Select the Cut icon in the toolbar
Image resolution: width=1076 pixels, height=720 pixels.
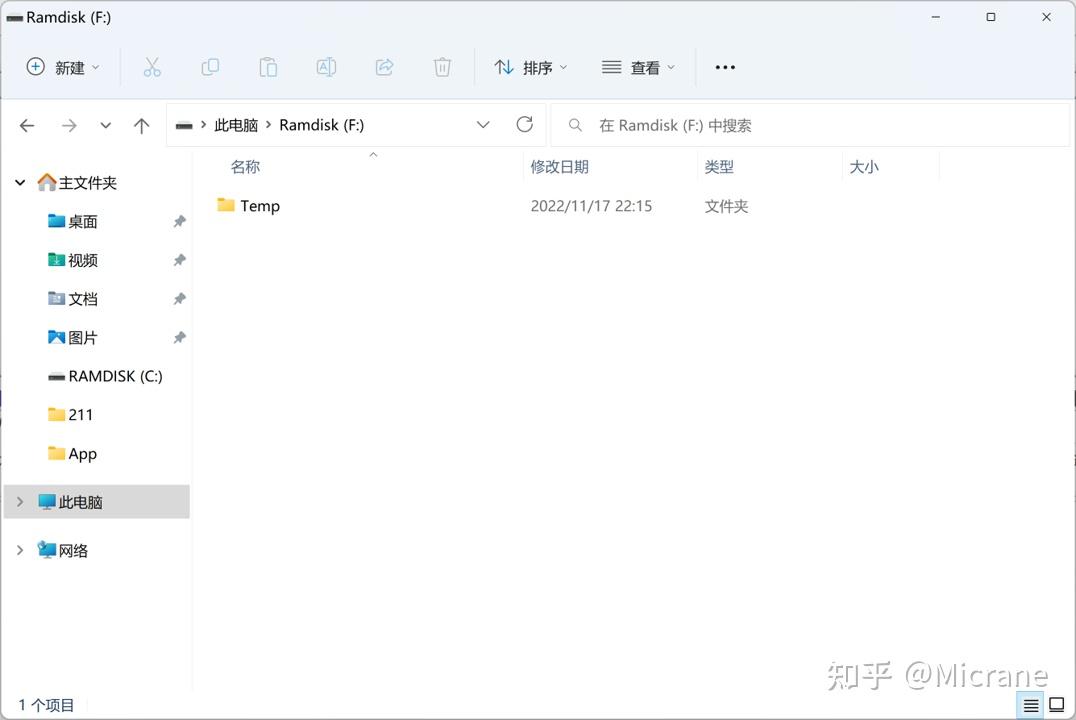coord(152,67)
